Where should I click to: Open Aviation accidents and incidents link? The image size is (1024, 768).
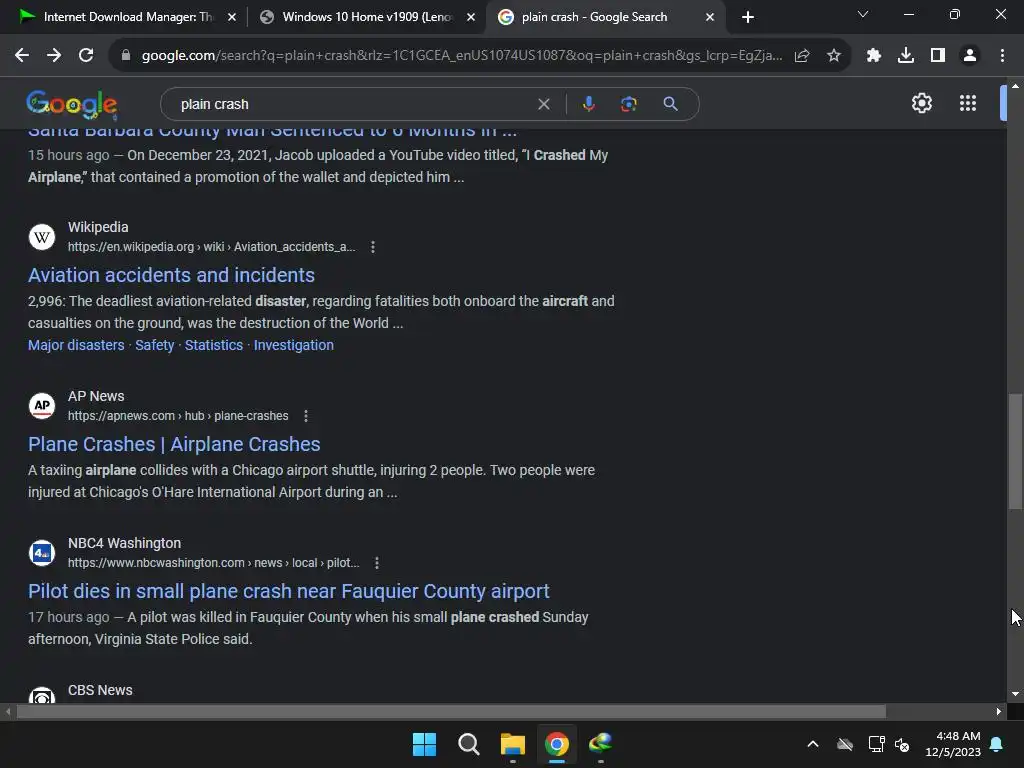click(x=171, y=275)
